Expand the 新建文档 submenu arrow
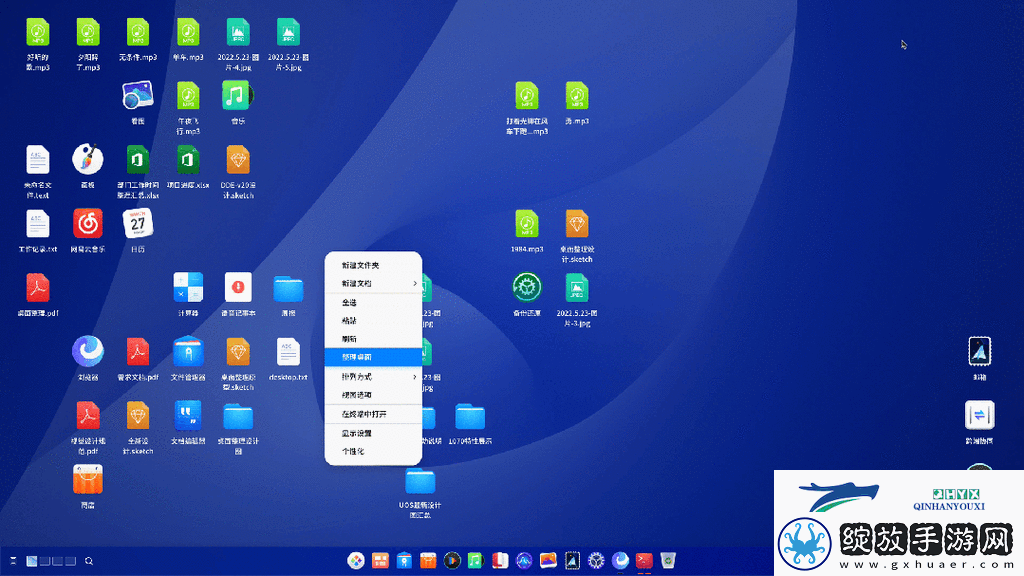Image resolution: width=1024 pixels, height=576 pixels. coord(415,283)
